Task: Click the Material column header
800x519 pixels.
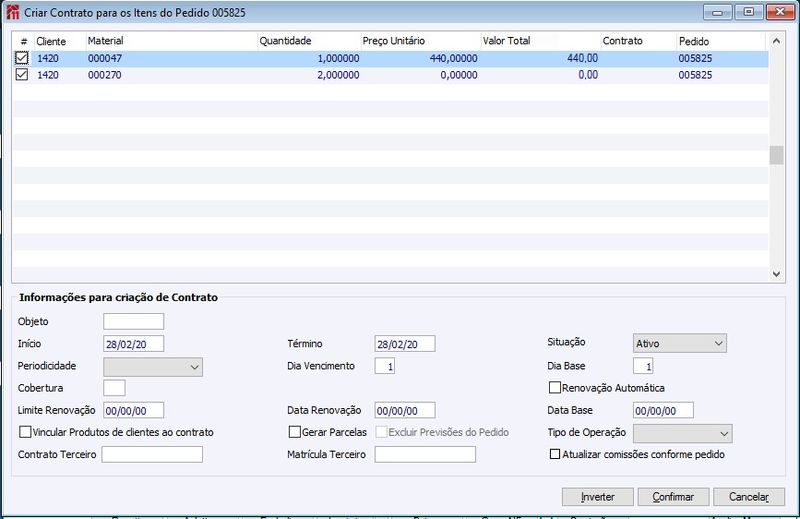Action: click(171, 41)
